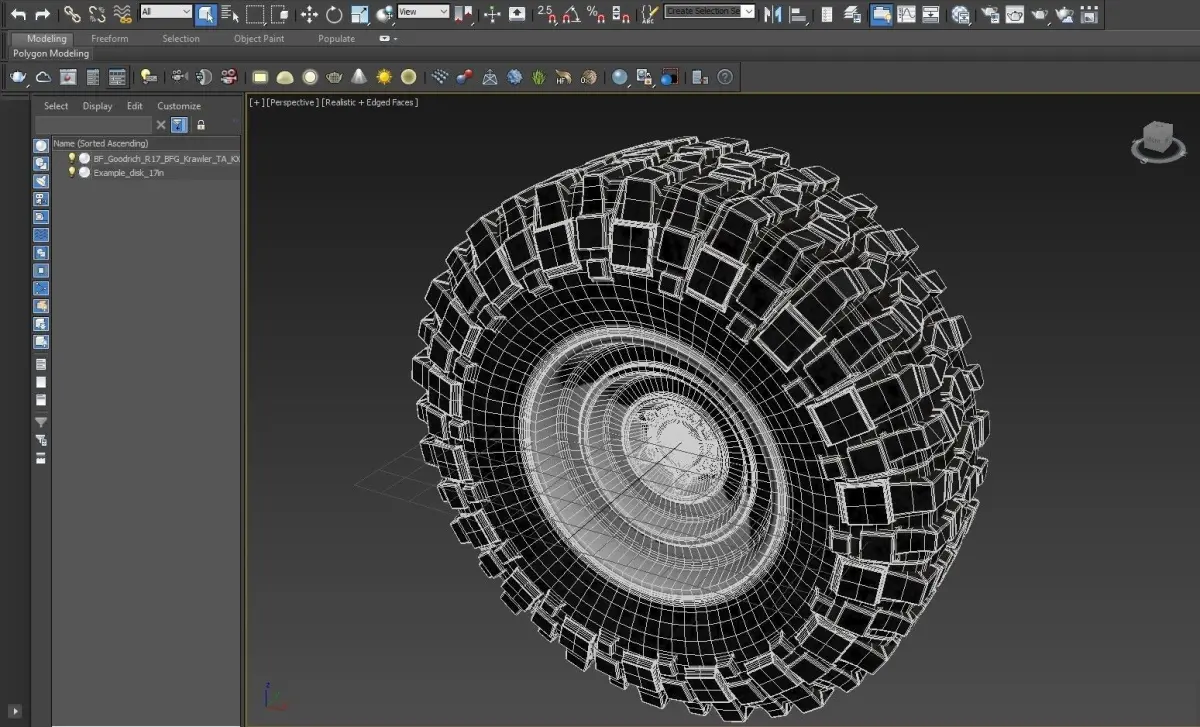Activate Select and Scale tool
This screenshot has width=1200, height=727.
pyautogui.click(x=359, y=14)
